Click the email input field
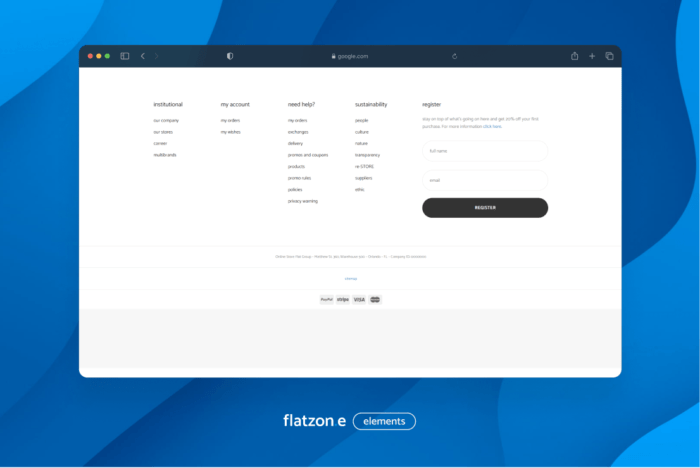This screenshot has width=700, height=468. tap(484, 180)
